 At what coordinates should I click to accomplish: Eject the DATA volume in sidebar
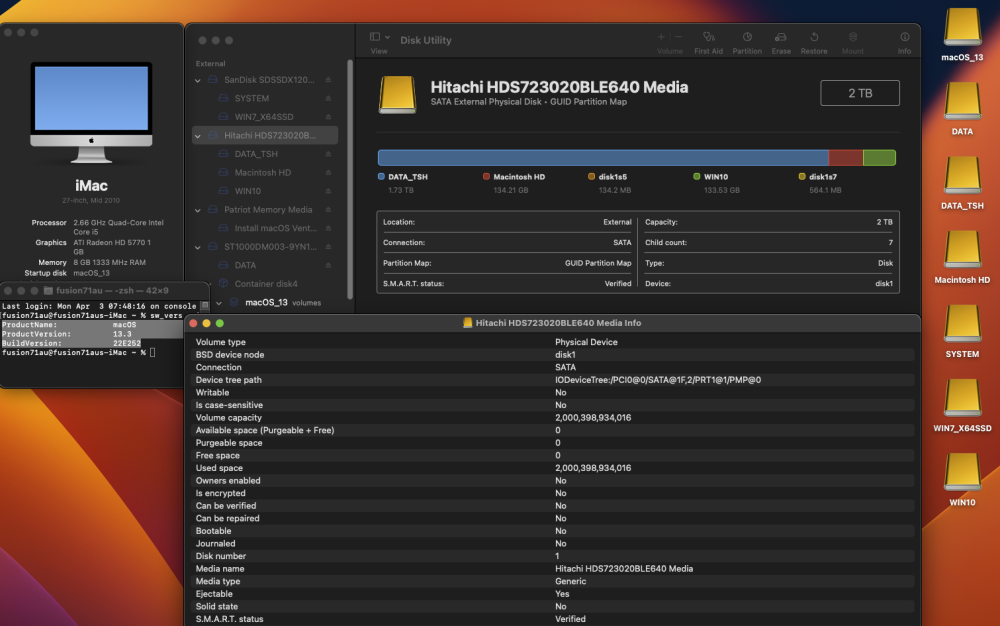(x=328, y=265)
